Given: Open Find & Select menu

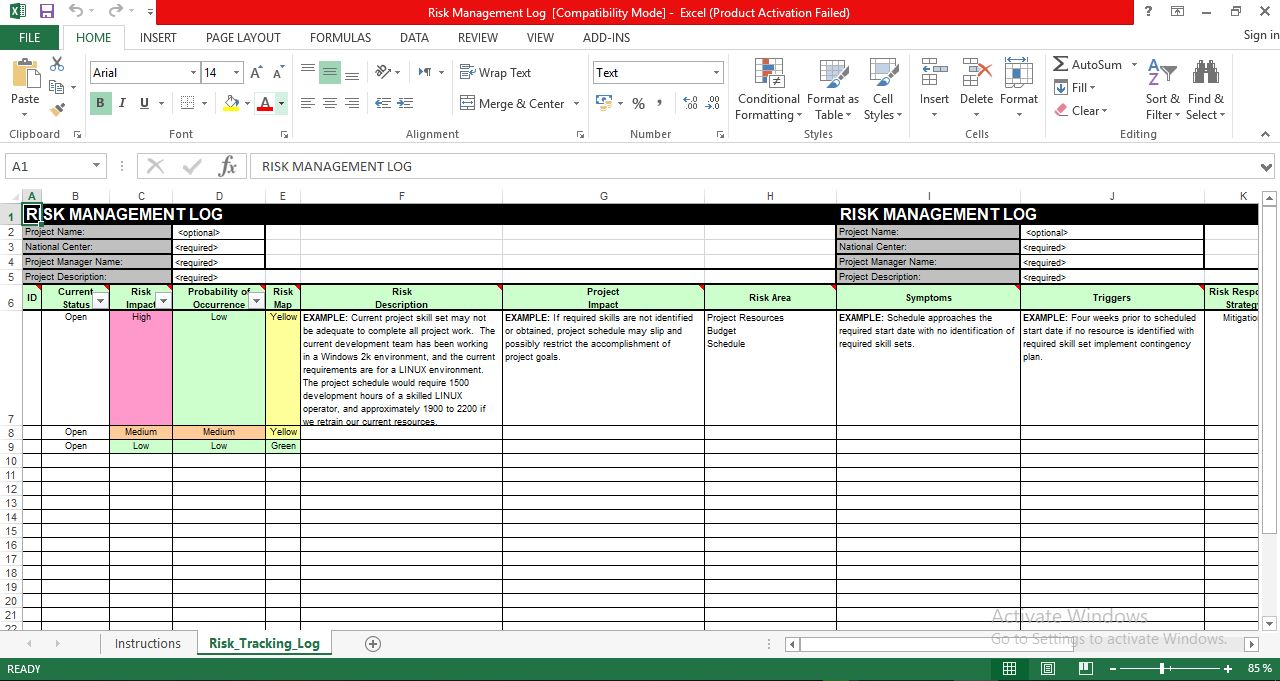Looking at the screenshot, I should [x=1205, y=90].
